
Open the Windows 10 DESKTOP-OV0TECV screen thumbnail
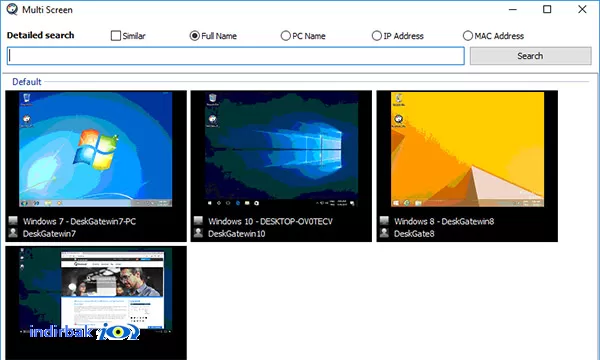[281, 149]
